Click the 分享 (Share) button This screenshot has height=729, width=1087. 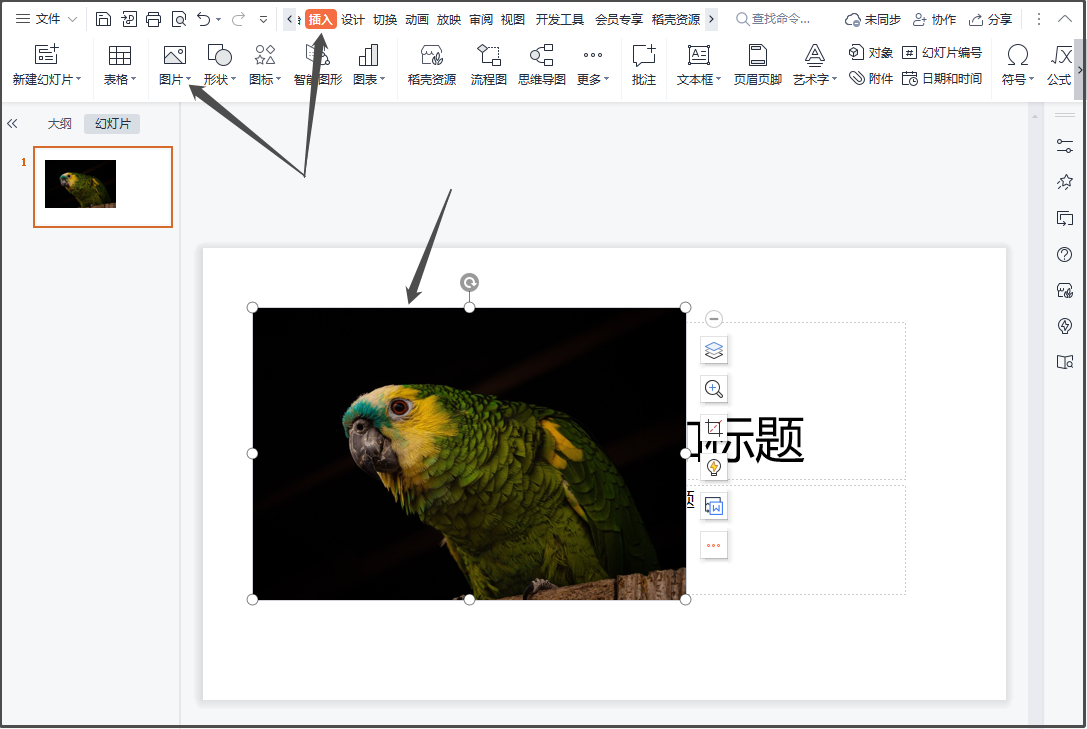[x=990, y=18]
